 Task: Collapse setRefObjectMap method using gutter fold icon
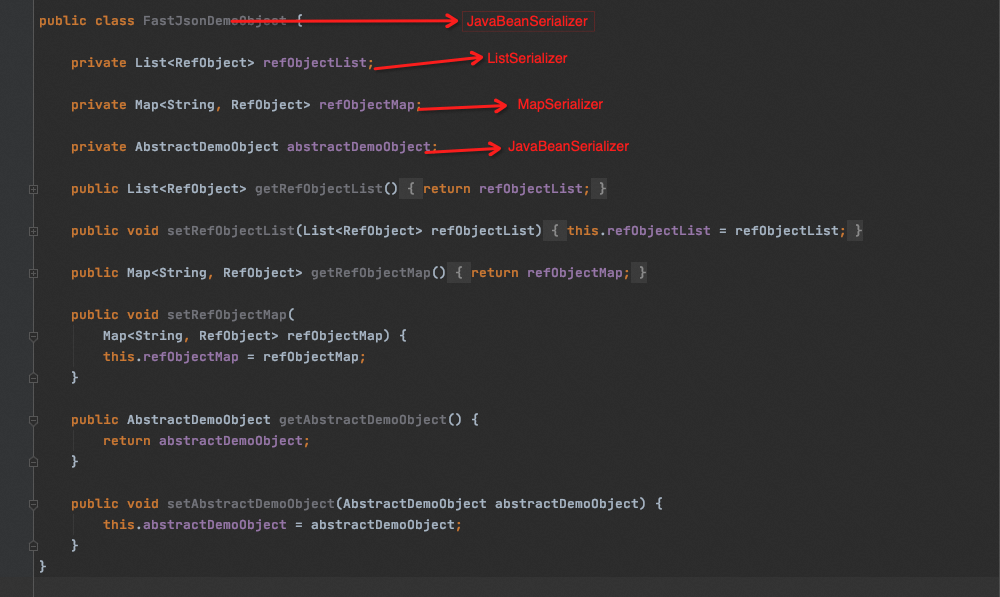(33, 336)
